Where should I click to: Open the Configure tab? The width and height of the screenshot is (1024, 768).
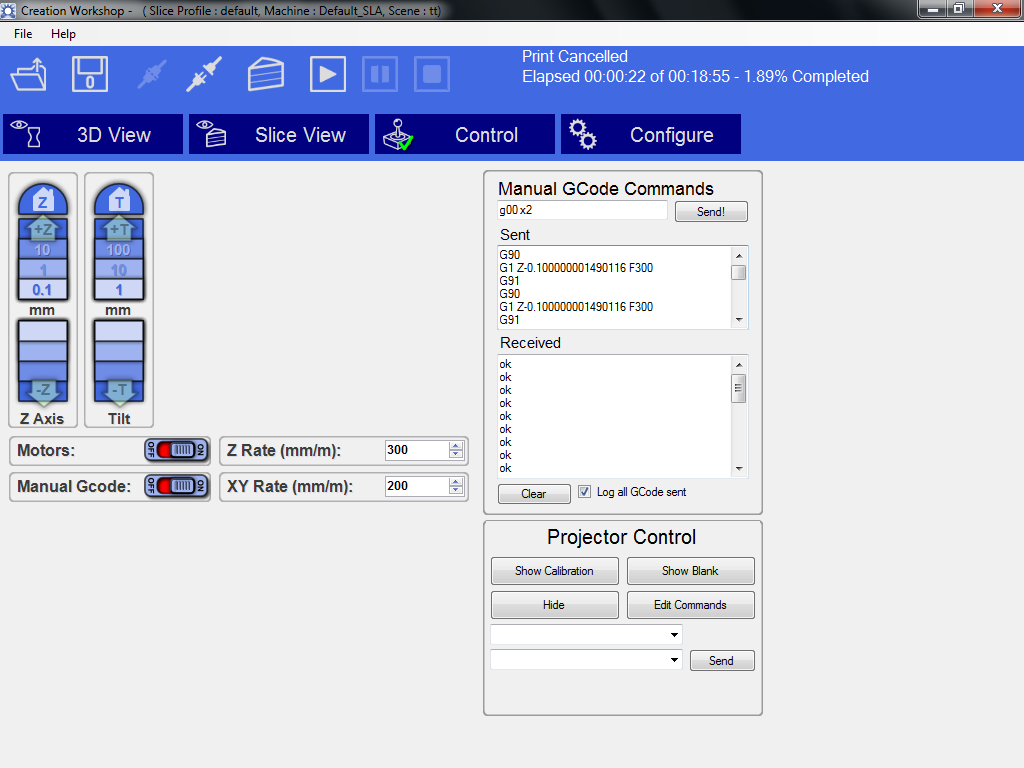[x=650, y=135]
